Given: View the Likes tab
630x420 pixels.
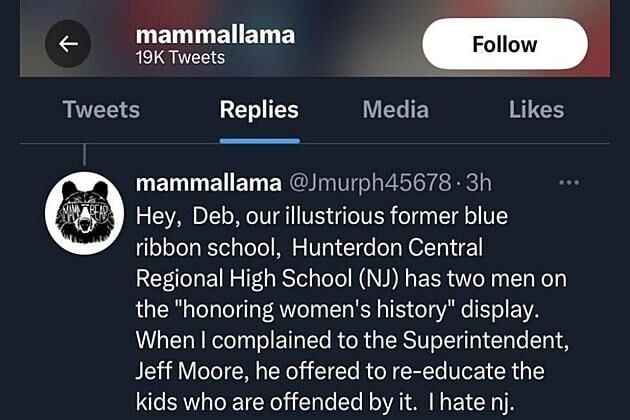Looking at the screenshot, I should [536, 110].
